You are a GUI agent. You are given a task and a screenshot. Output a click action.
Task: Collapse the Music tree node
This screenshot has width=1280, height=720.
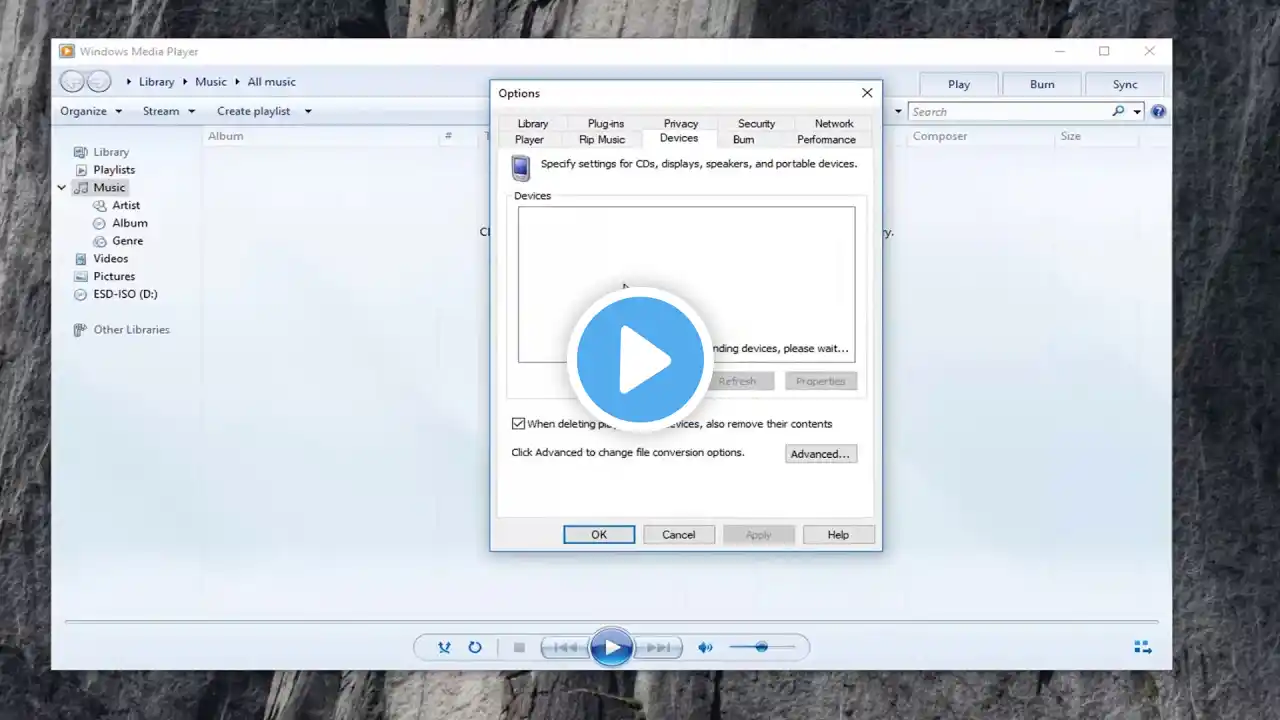[61, 188]
